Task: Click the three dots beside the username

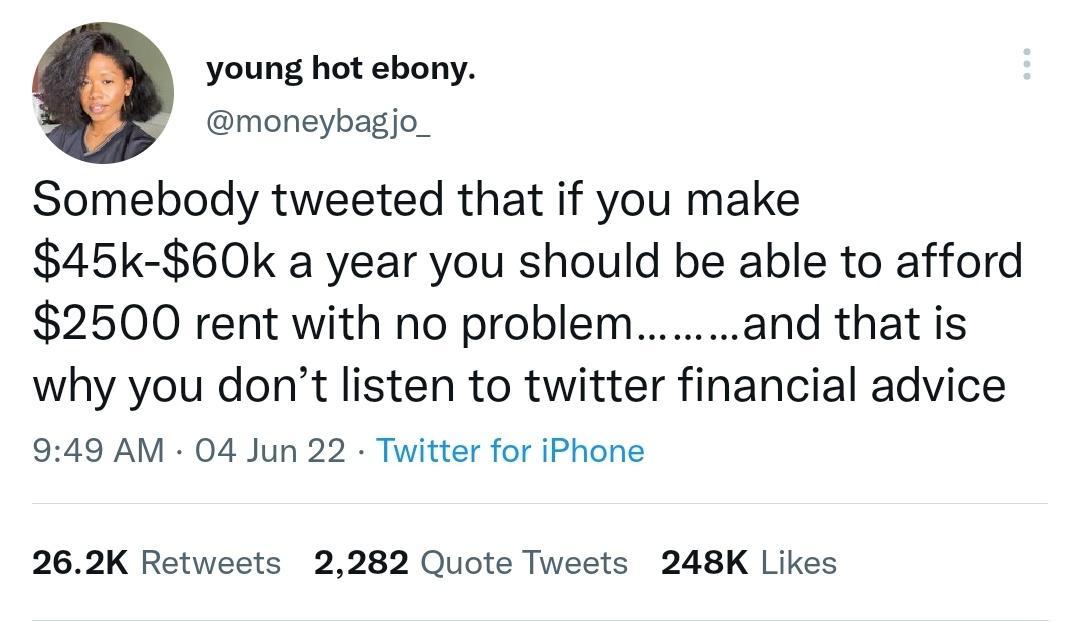Action: point(1028,65)
